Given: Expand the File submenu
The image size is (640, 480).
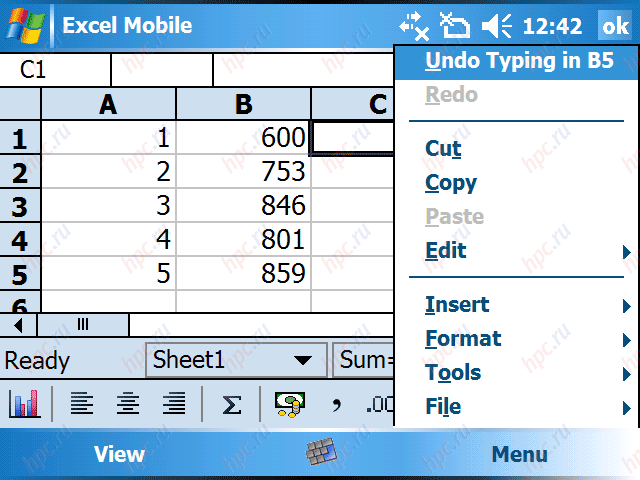Looking at the screenshot, I should 516,407.
